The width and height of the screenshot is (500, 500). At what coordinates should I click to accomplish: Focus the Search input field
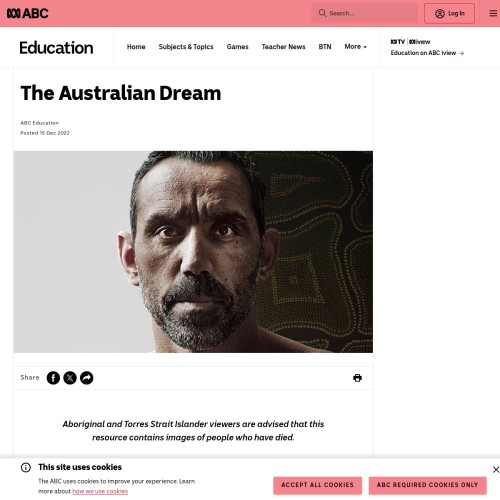364,13
